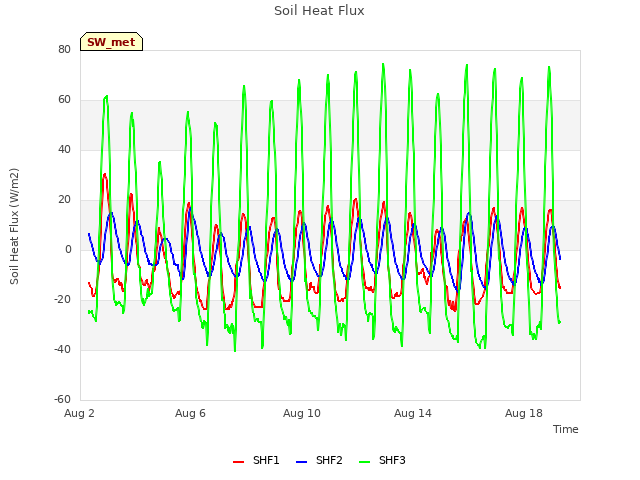This screenshot has width=640, height=480.
Task: Click the blue SHF2 legend color marker
Action: point(301,462)
